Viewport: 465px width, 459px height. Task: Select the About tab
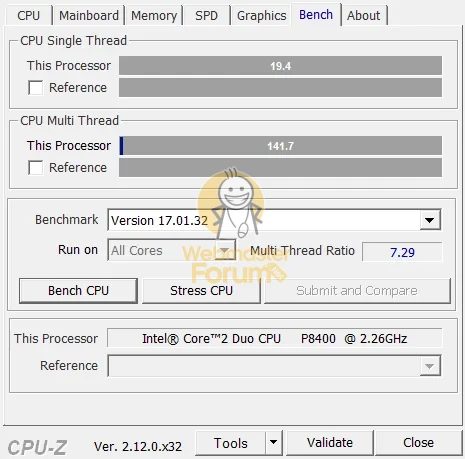point(364,15)
